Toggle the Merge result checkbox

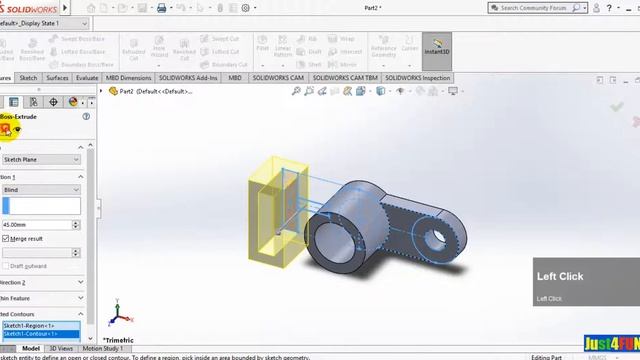pyautogui.click(x=5, y=238)
